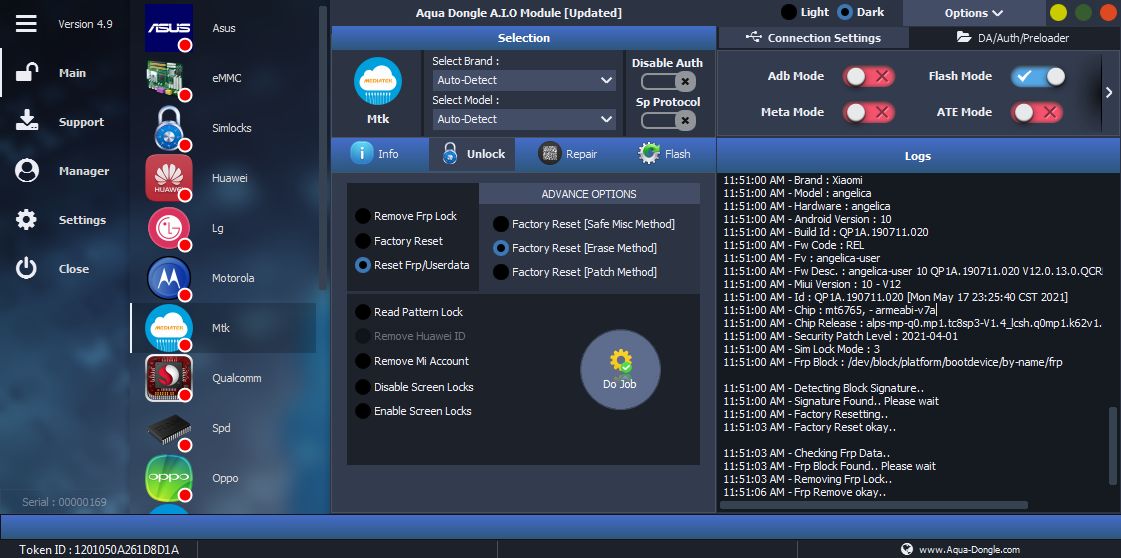This screenshot has height=558, width=1121.
Task: Click the red window control circle
Action: [x=1108, y=13]
